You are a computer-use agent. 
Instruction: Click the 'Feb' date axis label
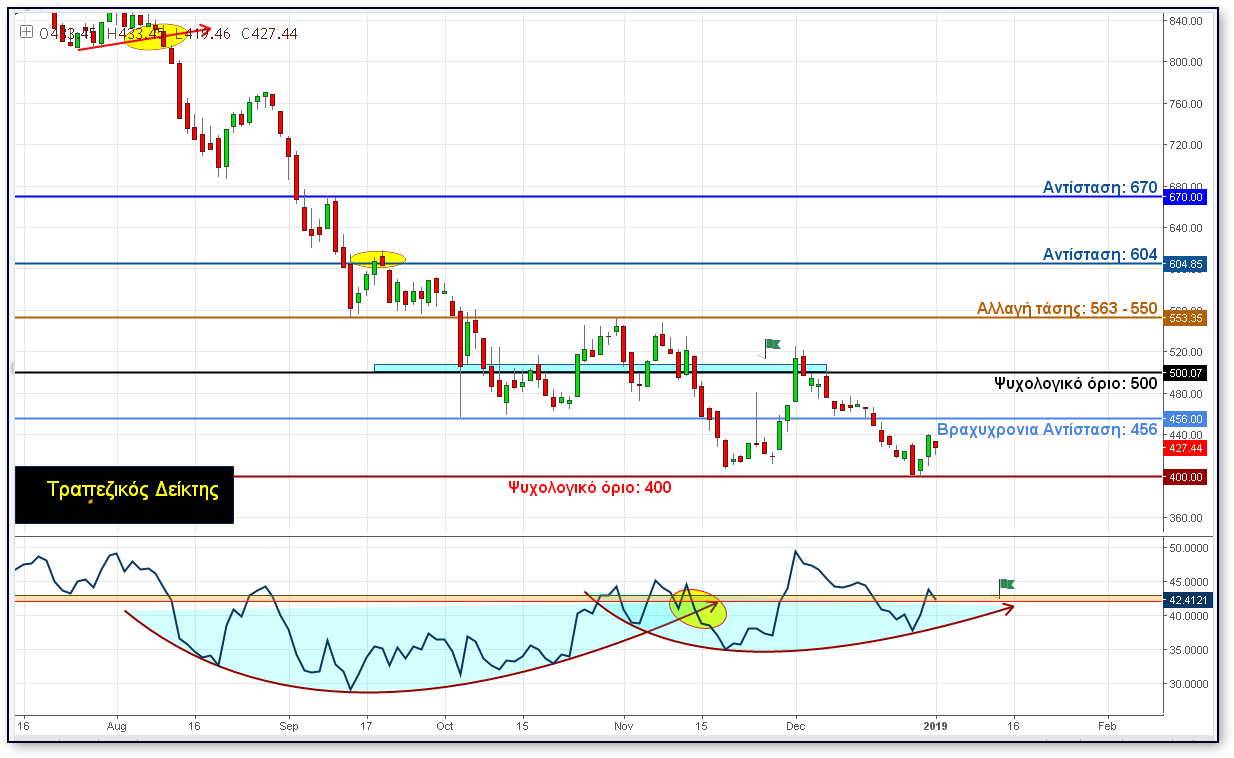click(1107, 725)
